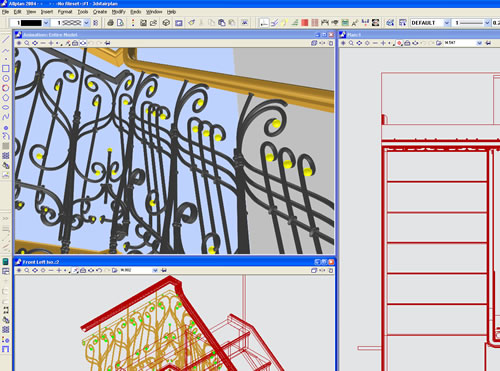Expand the pen thickness dropdown arrow
500x371 pixels.
(487, 23)
